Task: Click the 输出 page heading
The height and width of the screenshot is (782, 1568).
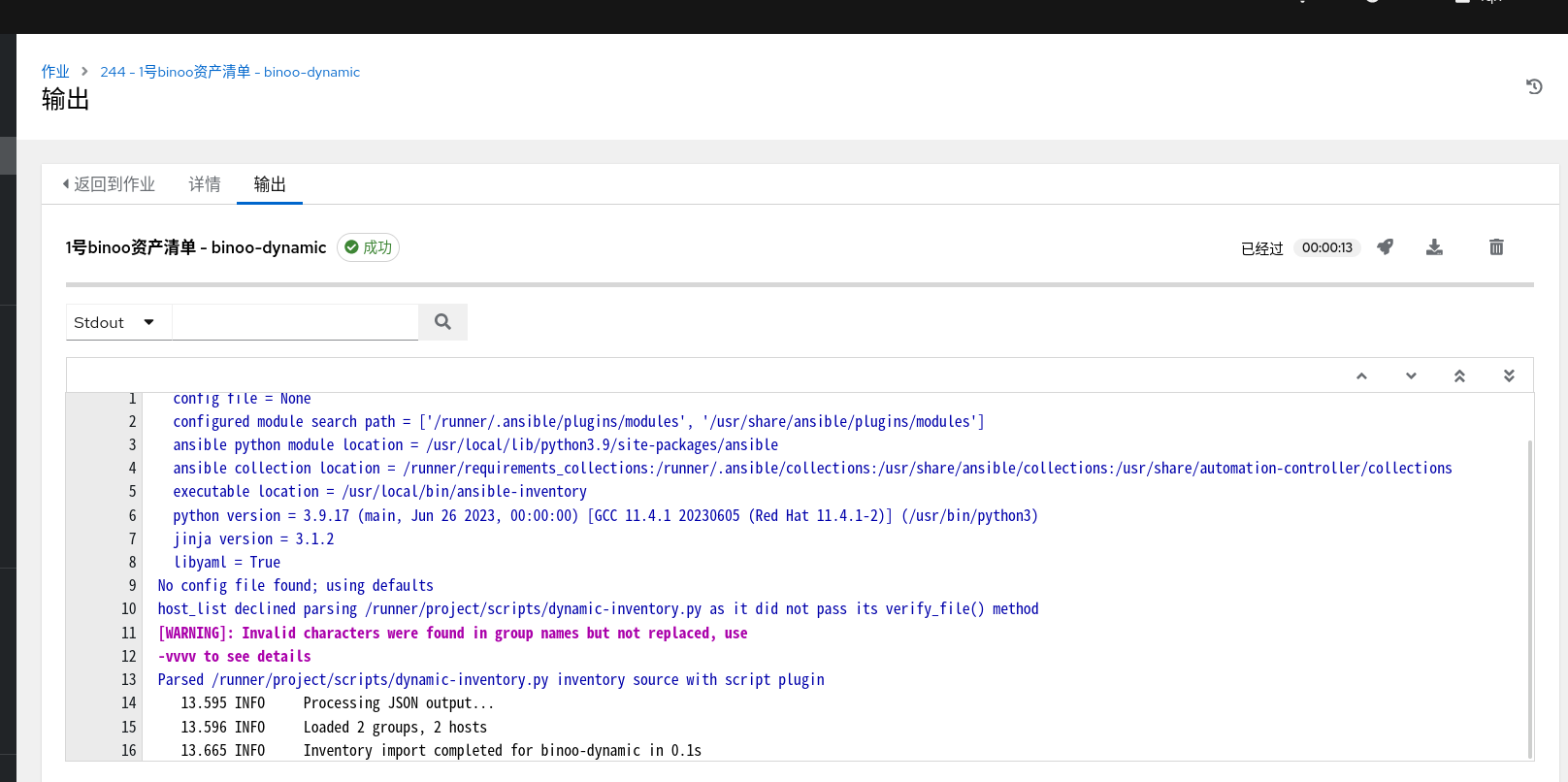Action: pyautogui.click(x=65, y=99)
